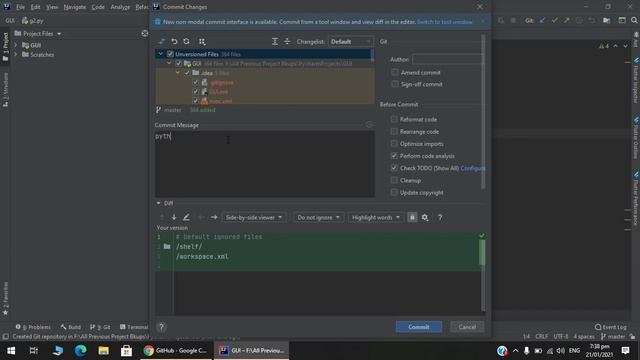Open File Explorer from taskbar
The width and height of the screenshot is (640, 360).
click(103, 351)
